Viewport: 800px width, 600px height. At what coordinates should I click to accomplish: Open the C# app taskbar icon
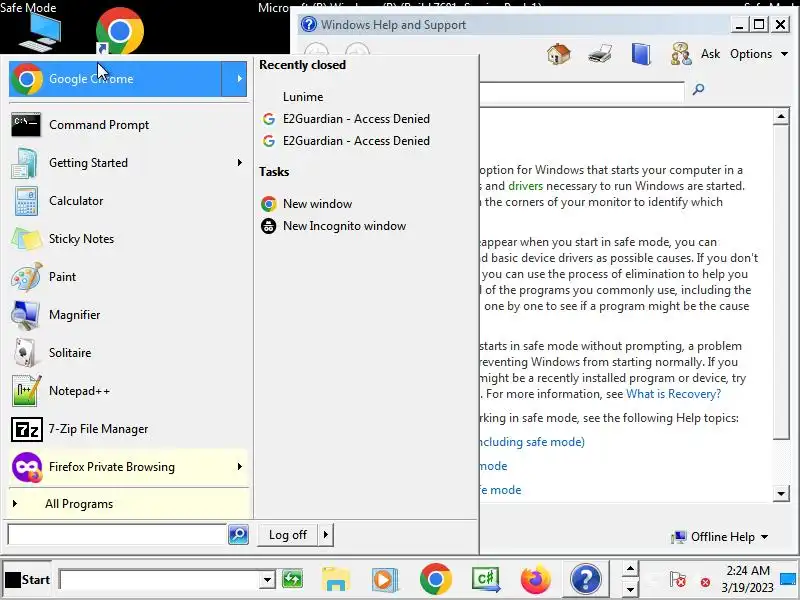[x=486, y=580]
